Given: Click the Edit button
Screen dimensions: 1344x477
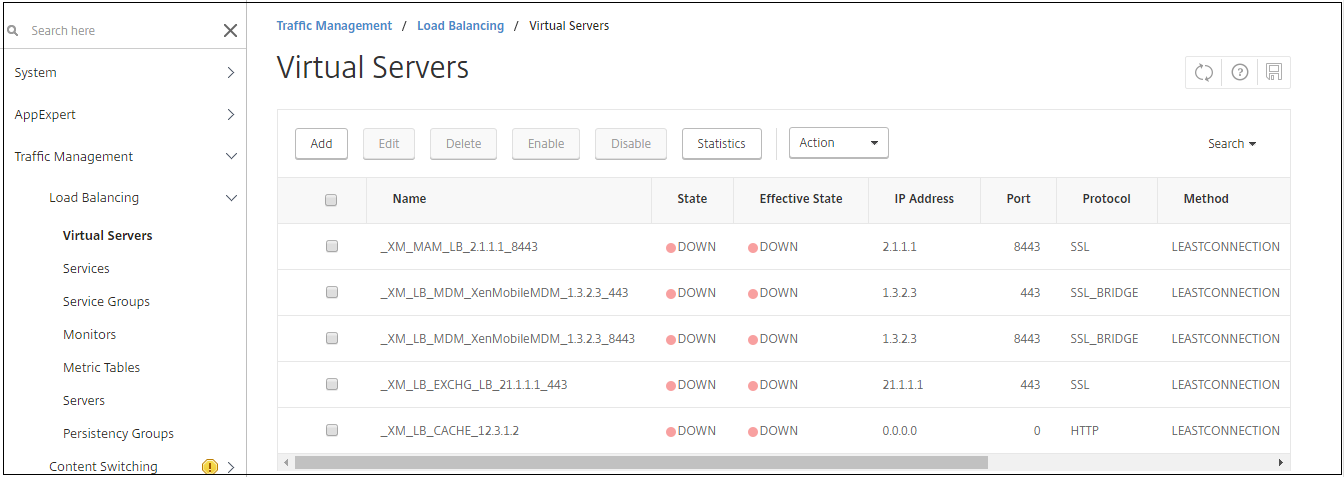Looking at the screenshot, I should tap(389, 144).
